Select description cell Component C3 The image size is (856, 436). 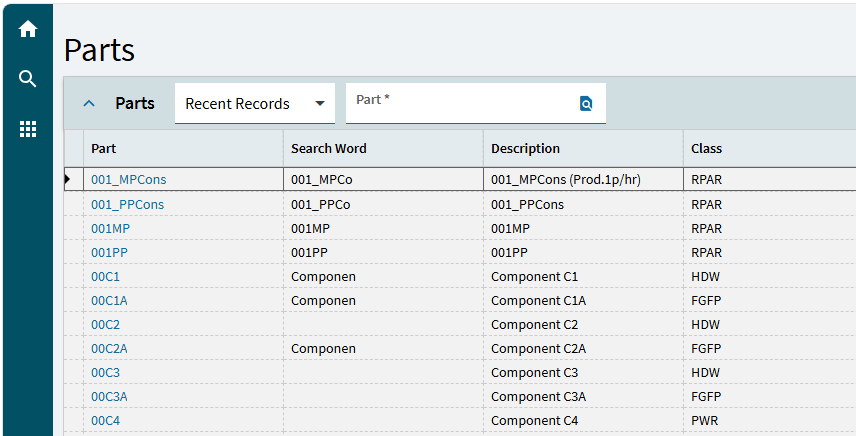click(583, 373)
